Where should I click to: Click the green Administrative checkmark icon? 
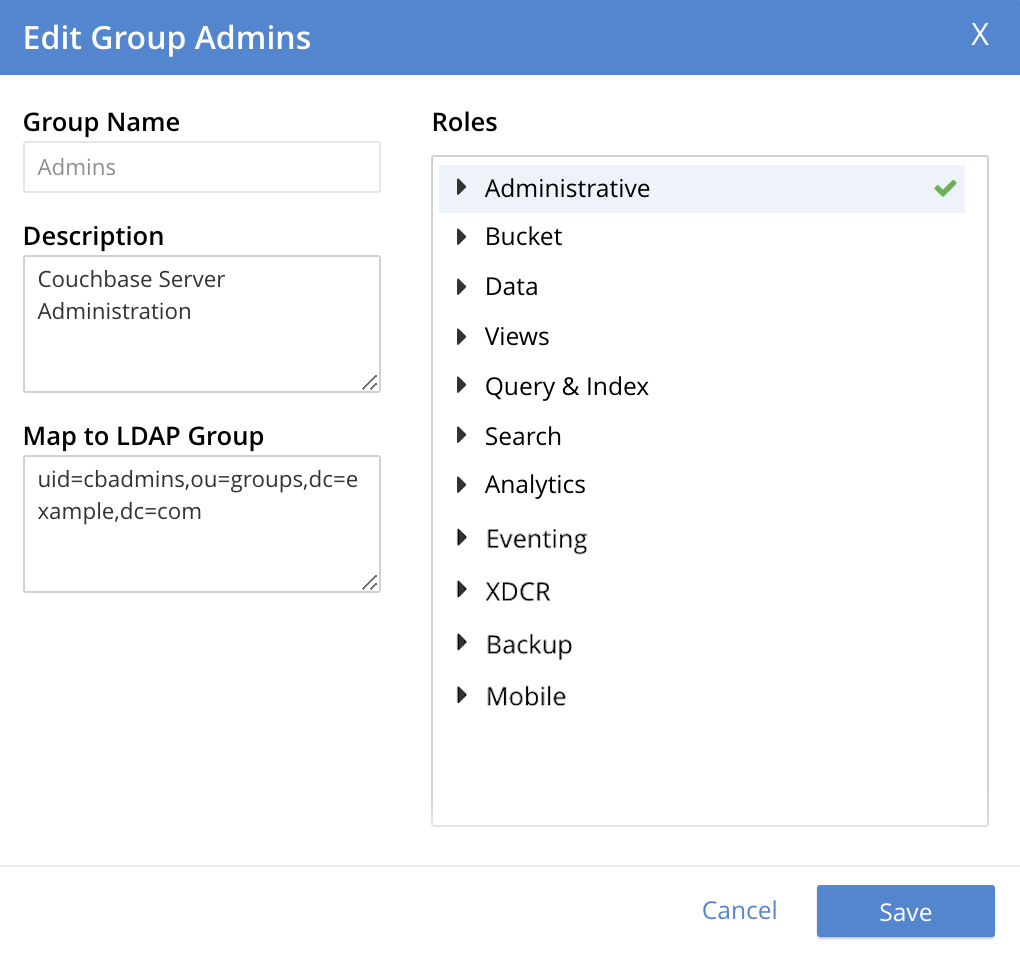pyautogui.click(x=945, y=188)
